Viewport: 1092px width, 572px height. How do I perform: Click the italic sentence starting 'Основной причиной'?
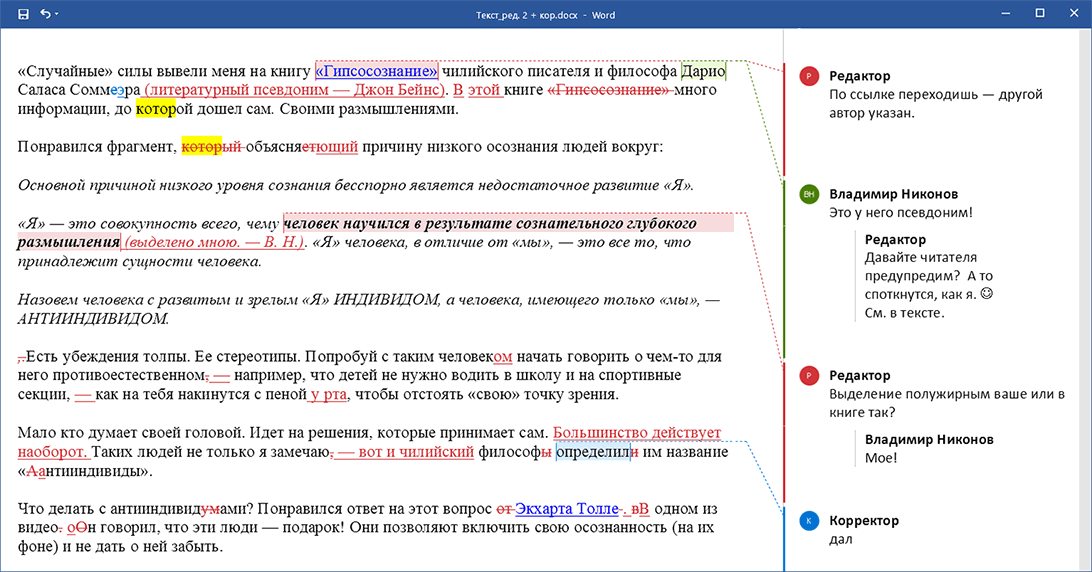tap(355, 185)
